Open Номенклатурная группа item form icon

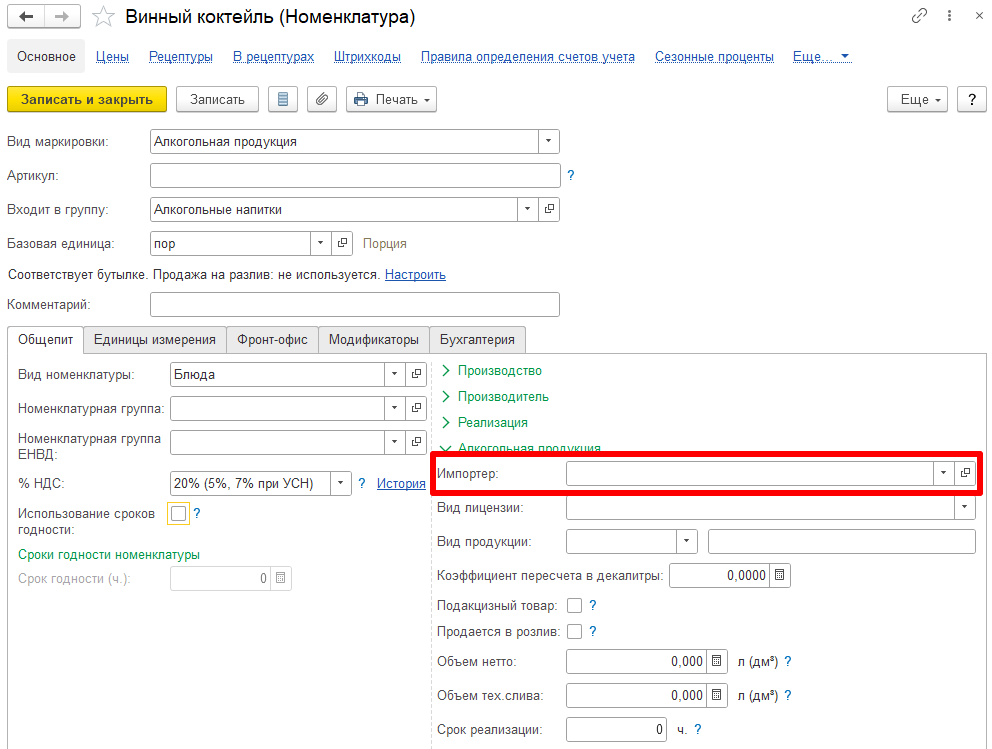[416, 409]
